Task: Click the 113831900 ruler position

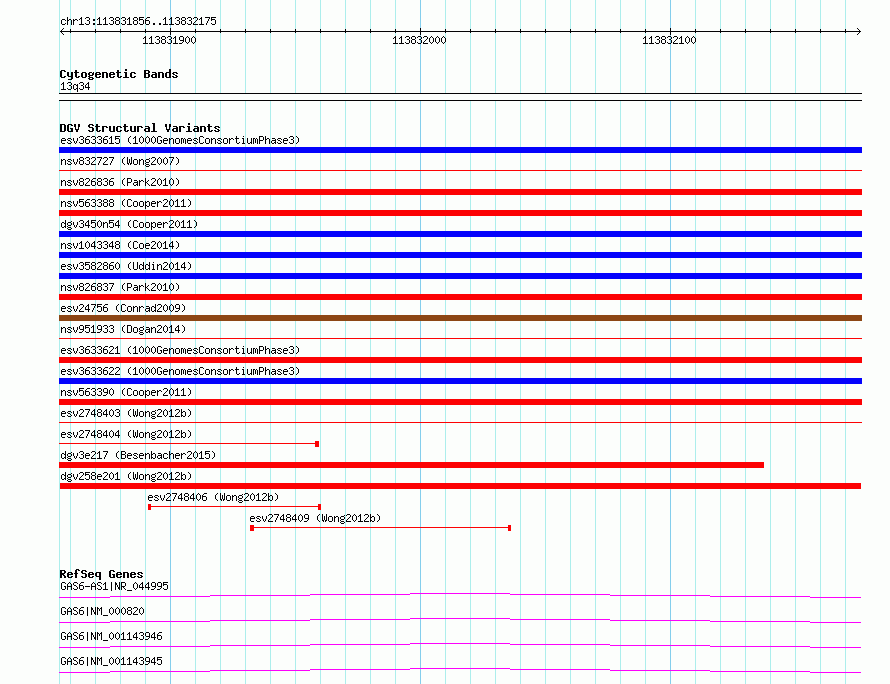Action: pyautogui.click(x=169, y=40)
